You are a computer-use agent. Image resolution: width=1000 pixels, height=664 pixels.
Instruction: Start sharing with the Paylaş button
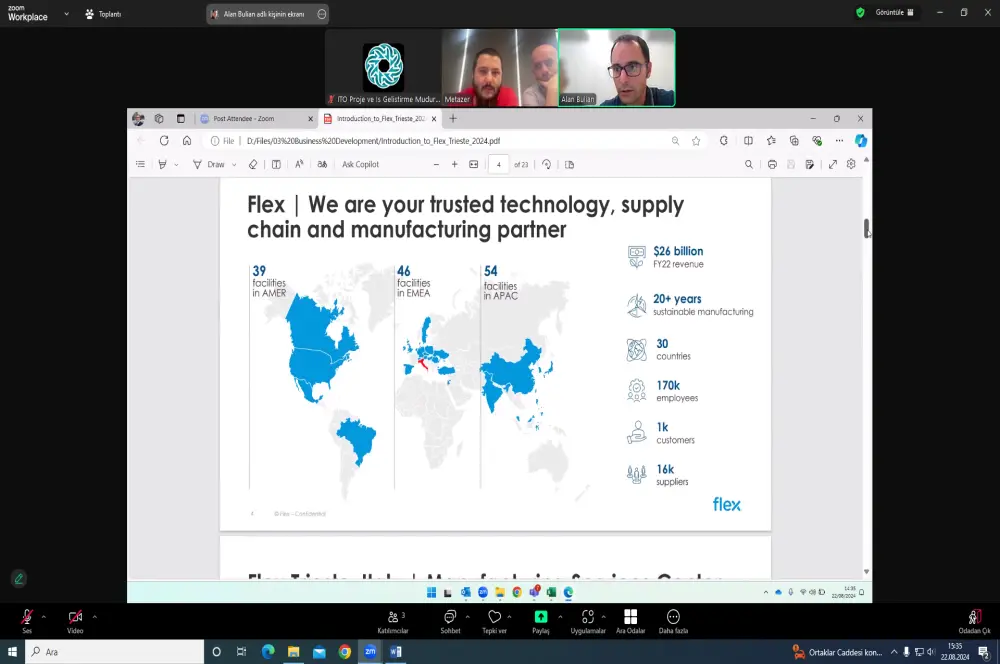pyautogui.click(x=541, y=621)
